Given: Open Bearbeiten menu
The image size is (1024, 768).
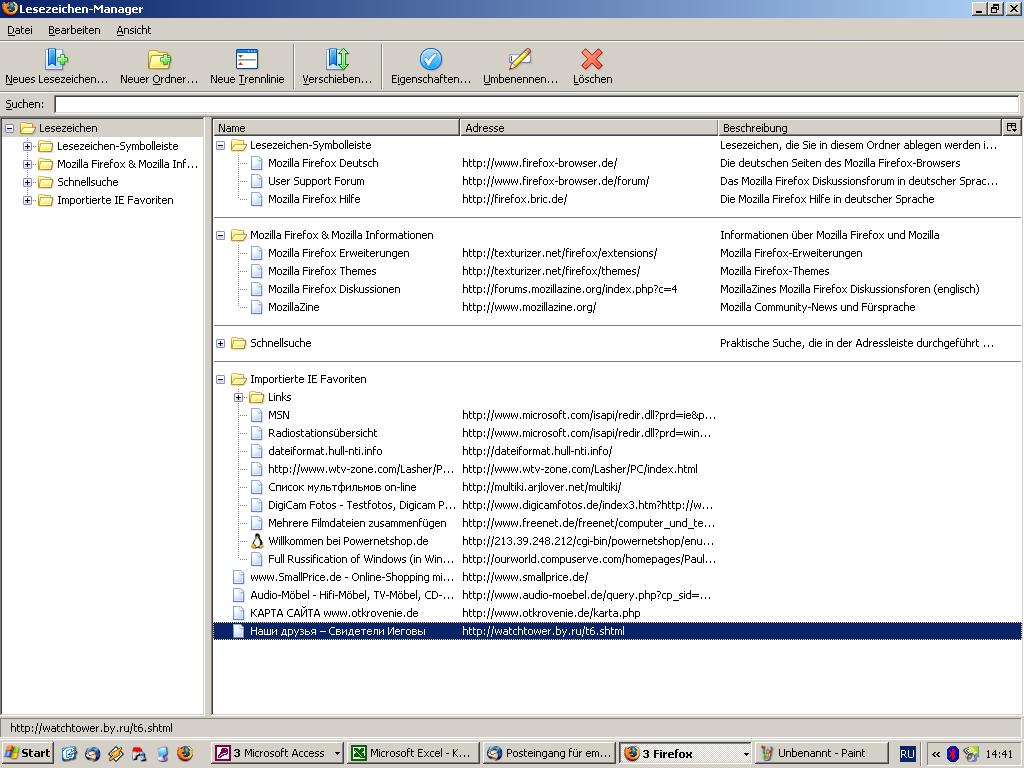Looking at the screenshot, I should [x=74, y=30].
